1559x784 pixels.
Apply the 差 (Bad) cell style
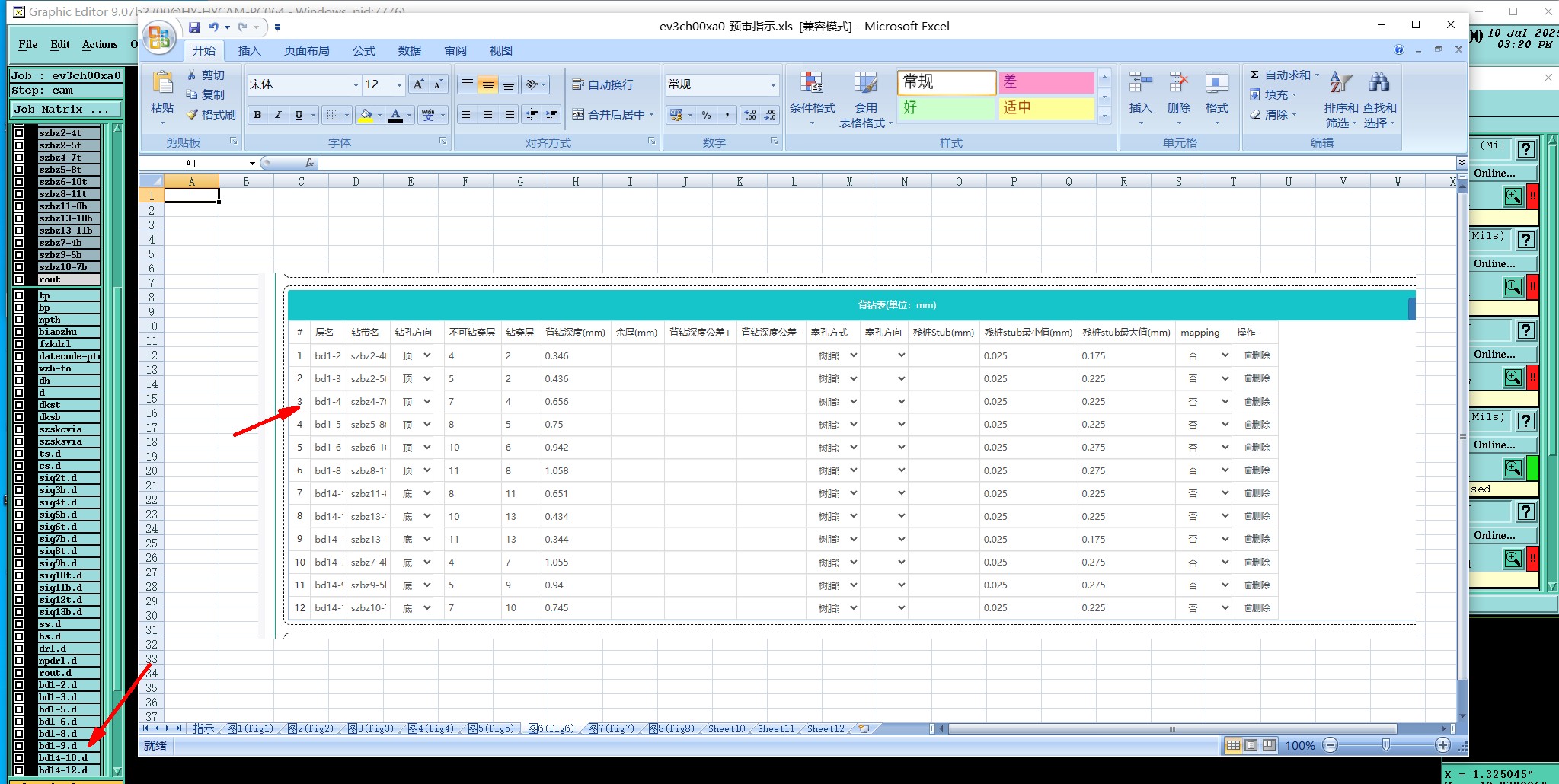click(1046, 82)
